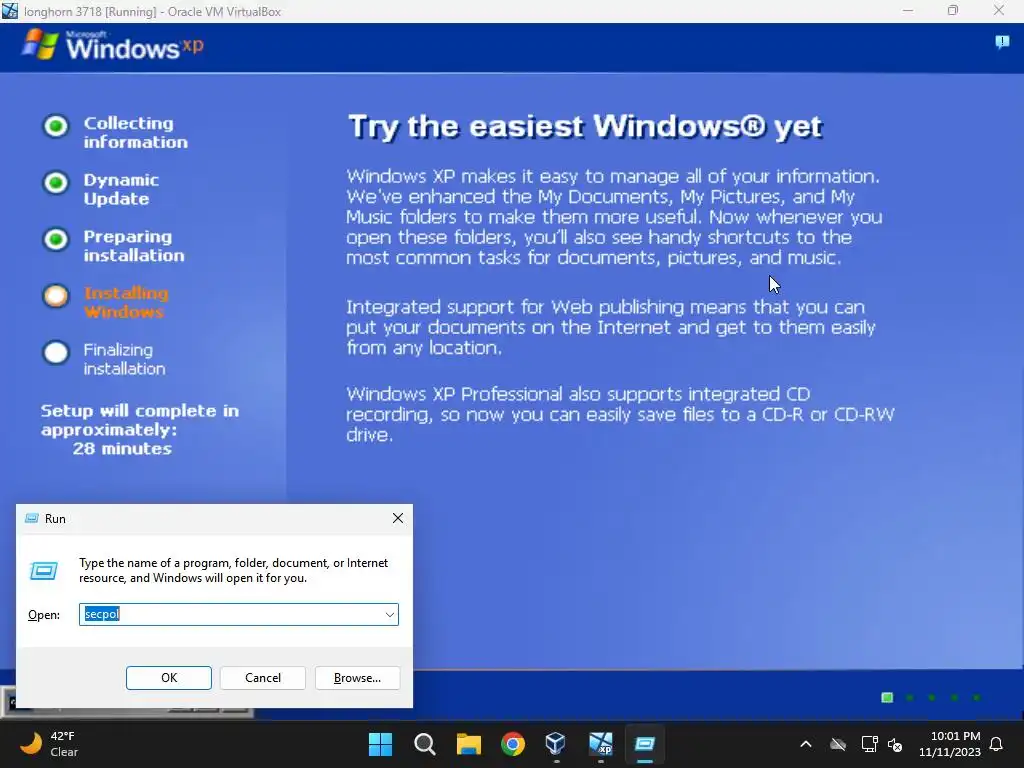Click OK in the Run dialog
Screen dimensions: 1024x768
(x=168, y=678)
